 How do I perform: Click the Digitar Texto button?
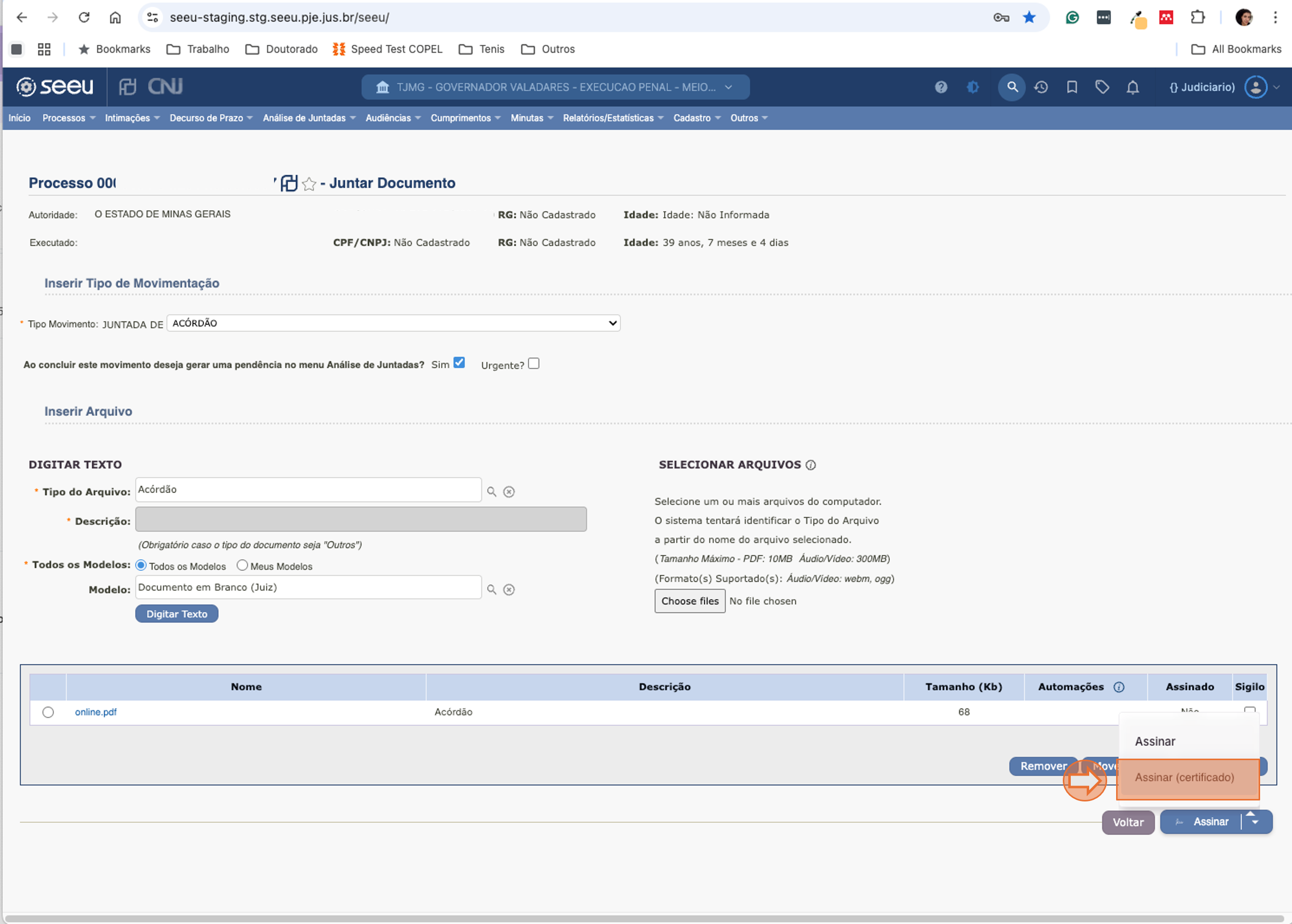[x=177, y=614]
